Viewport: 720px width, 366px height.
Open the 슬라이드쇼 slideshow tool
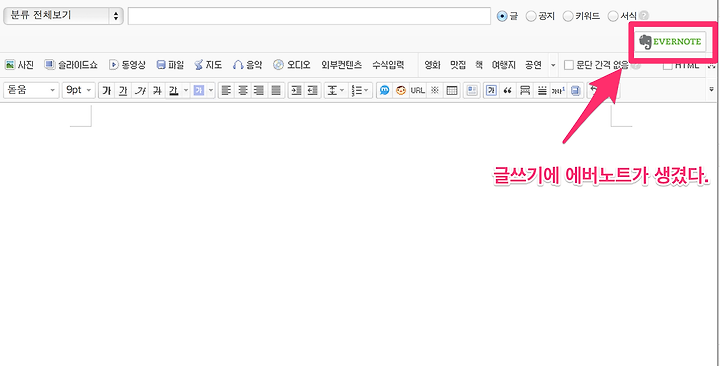coord(71,65)
